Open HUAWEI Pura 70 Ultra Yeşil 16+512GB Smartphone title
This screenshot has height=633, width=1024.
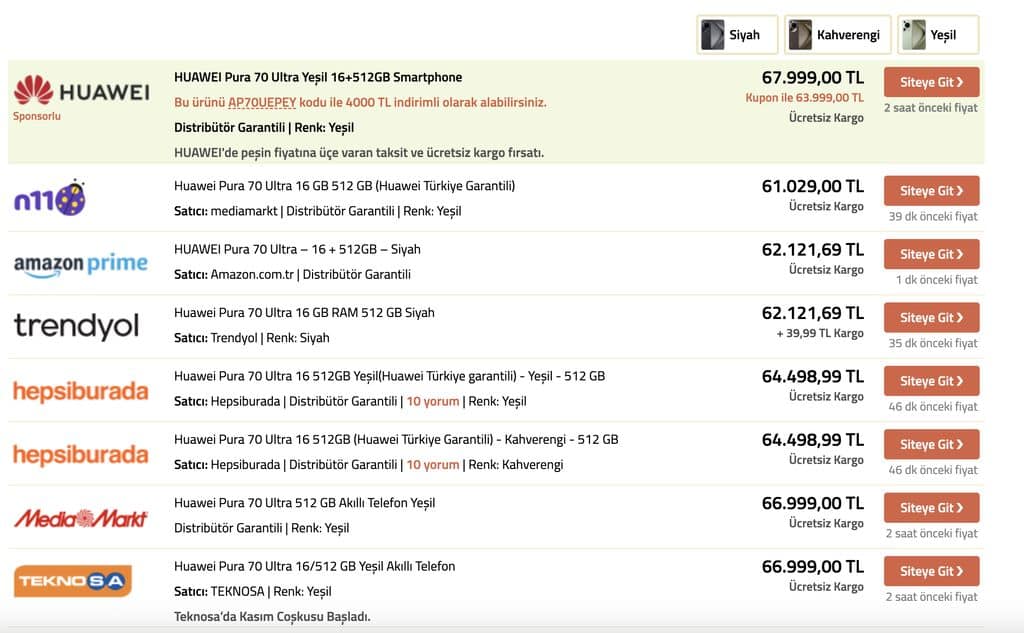[x=318, y=77]
